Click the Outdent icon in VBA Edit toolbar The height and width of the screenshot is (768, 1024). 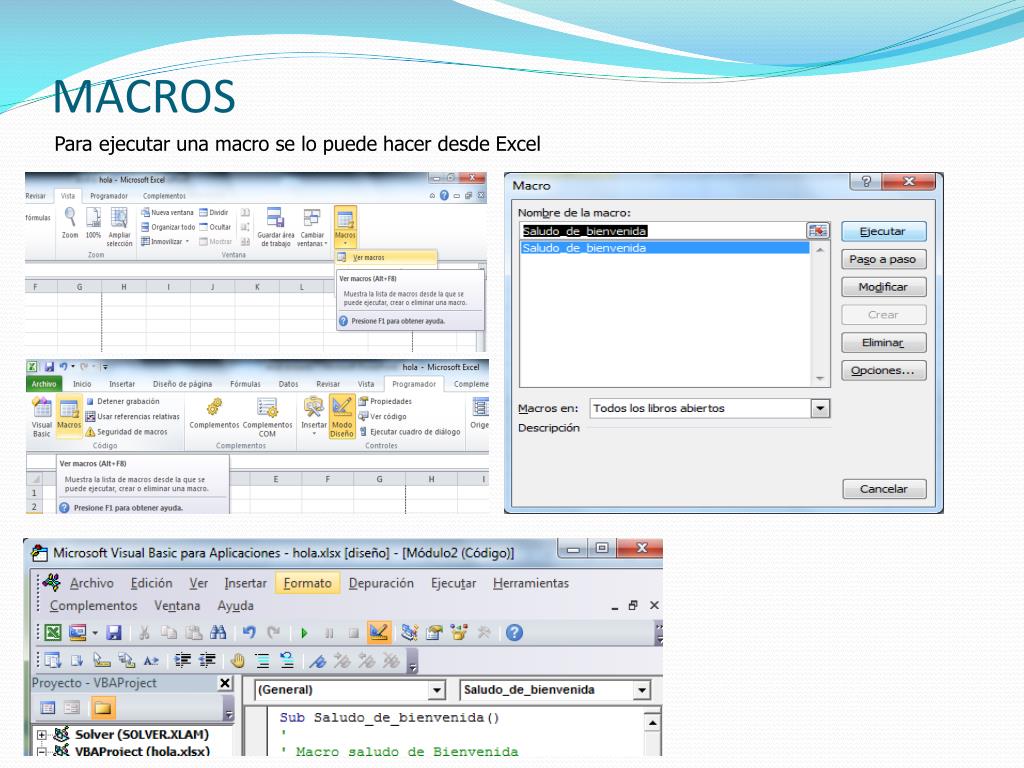pyautogui.click(x=208, y=660)
